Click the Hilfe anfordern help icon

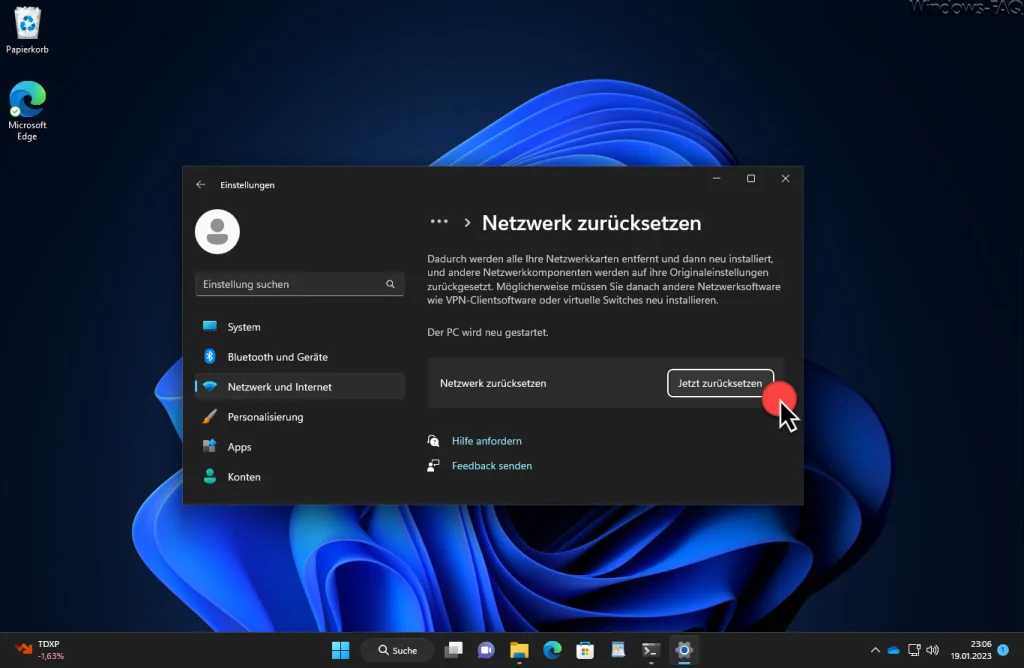click(433, 441)
